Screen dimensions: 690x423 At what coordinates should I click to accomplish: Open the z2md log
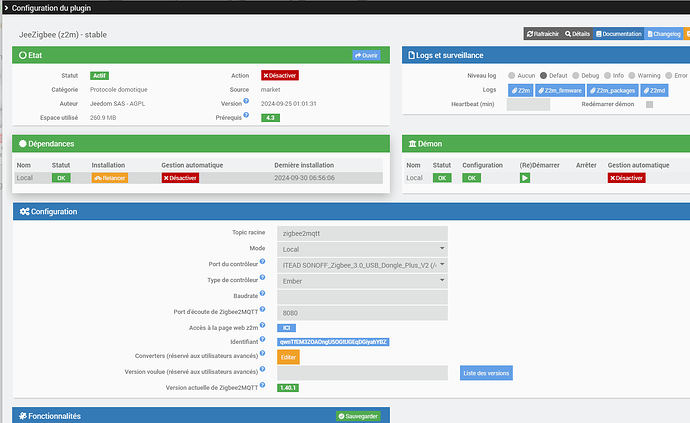tap(654, 91)
